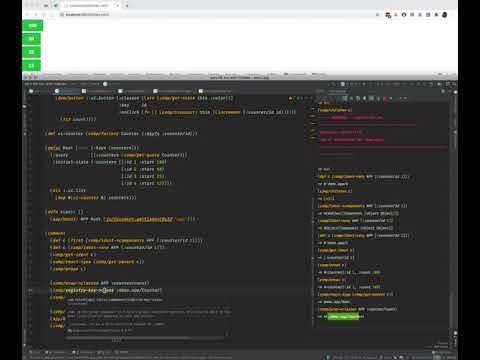Click the comment form line in the editor
Viewport: 480px width, 360px height.
click(56, 233)
